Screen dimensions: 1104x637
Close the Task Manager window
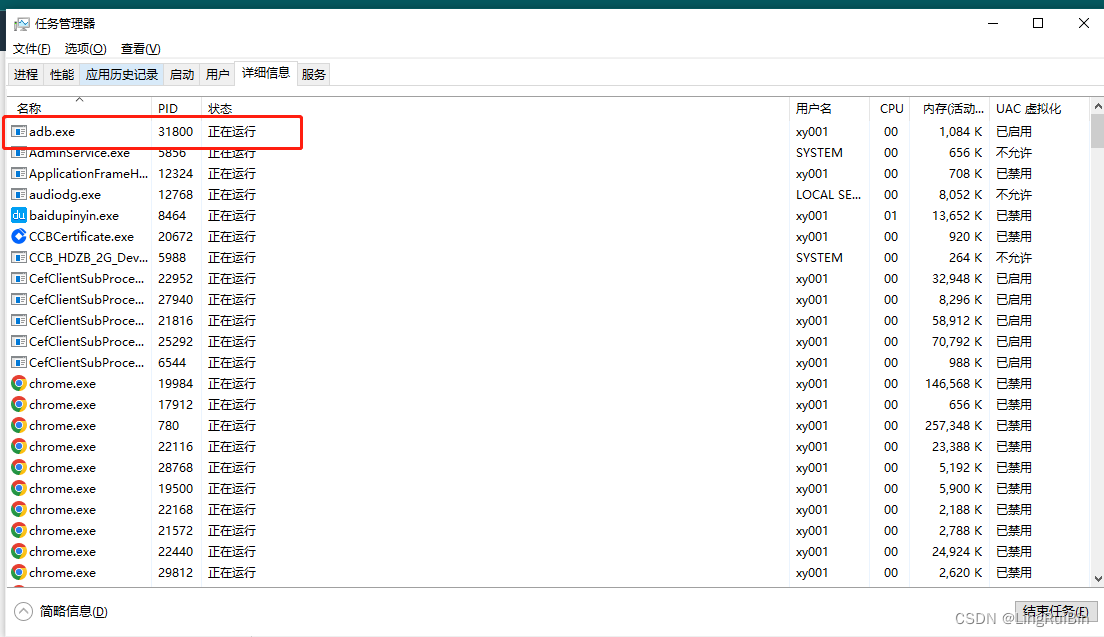(1084, 23)
